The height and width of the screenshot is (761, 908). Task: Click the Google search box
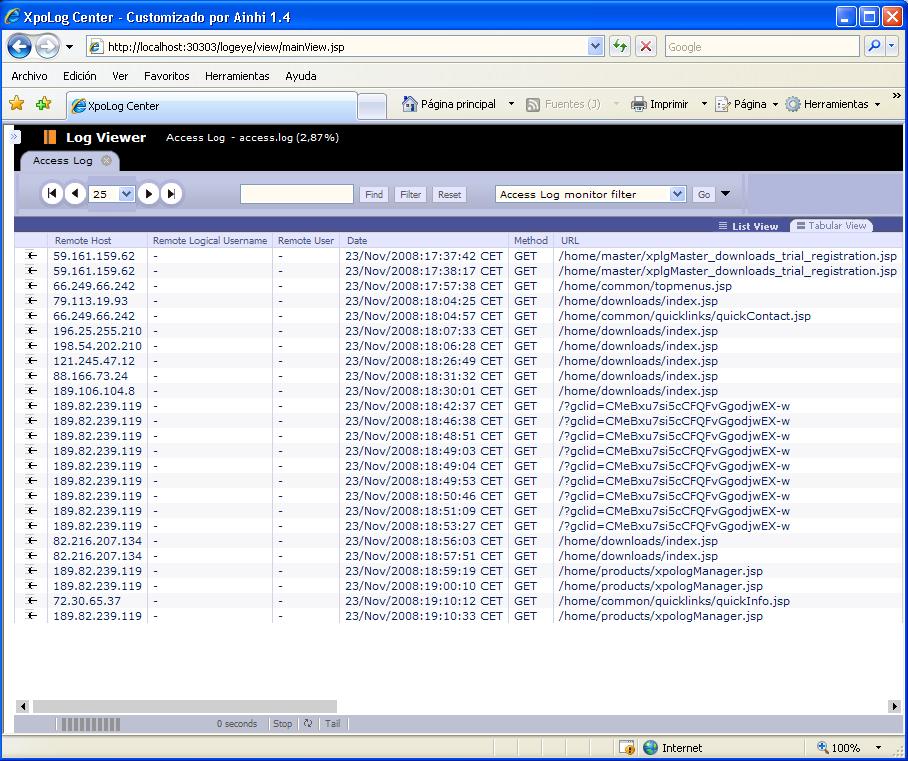[762, 47]
